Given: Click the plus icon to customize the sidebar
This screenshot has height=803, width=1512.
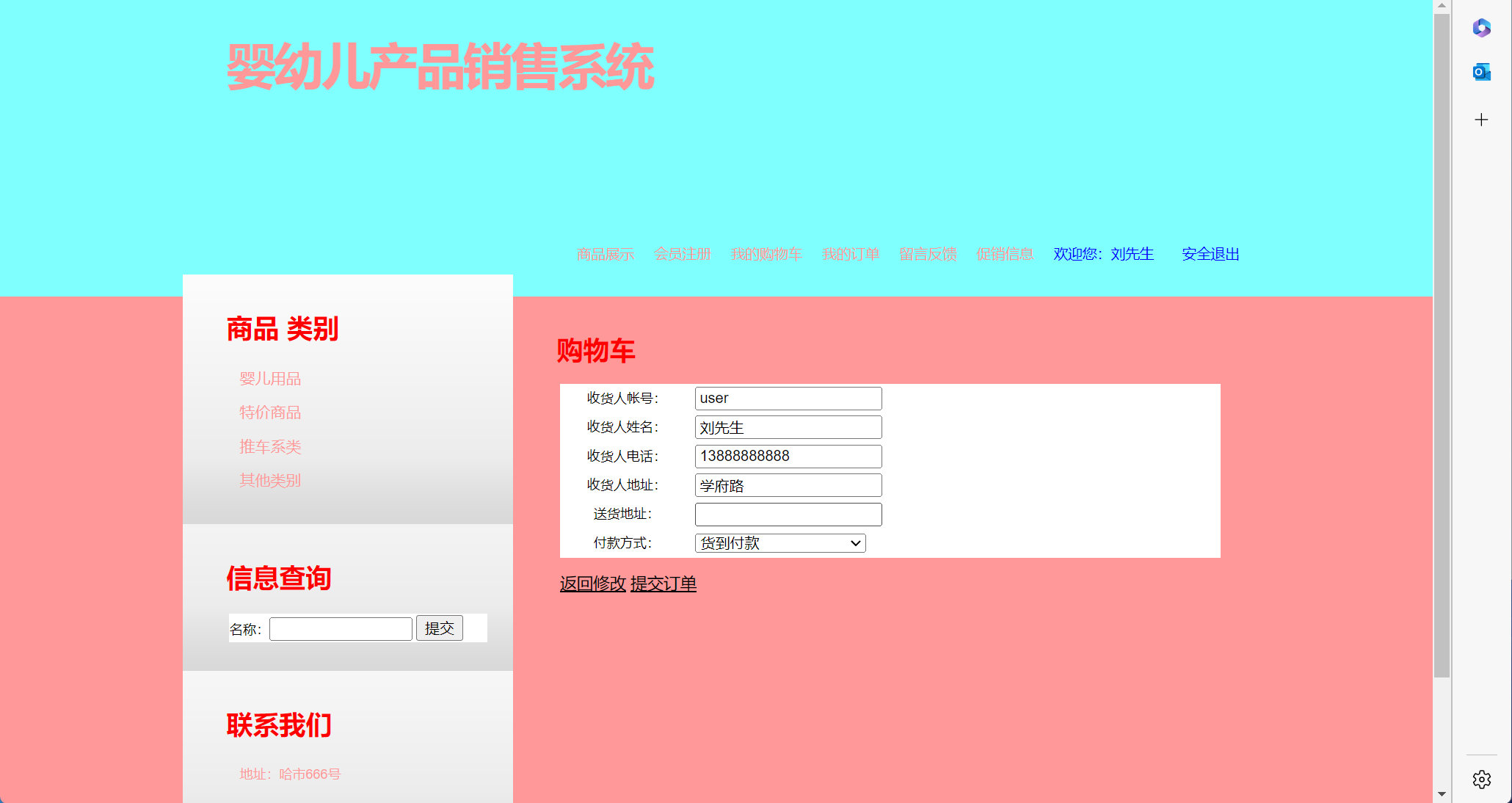Looking at the screenshot, I should (1481, 120).
